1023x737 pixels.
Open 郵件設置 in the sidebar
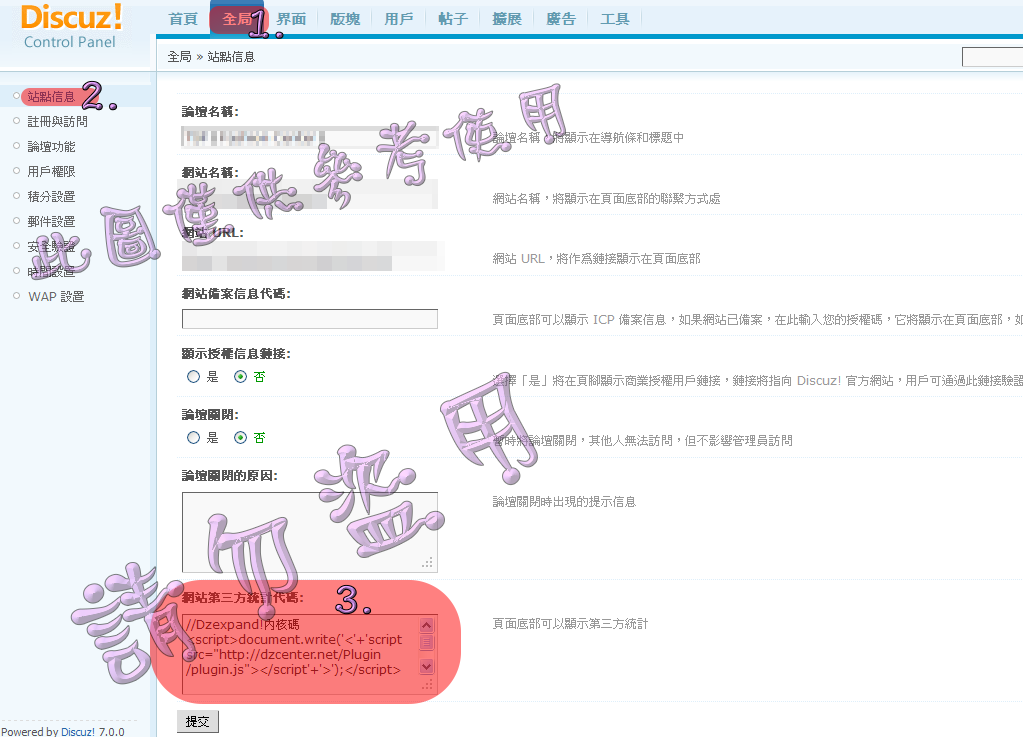coord(51,222)
